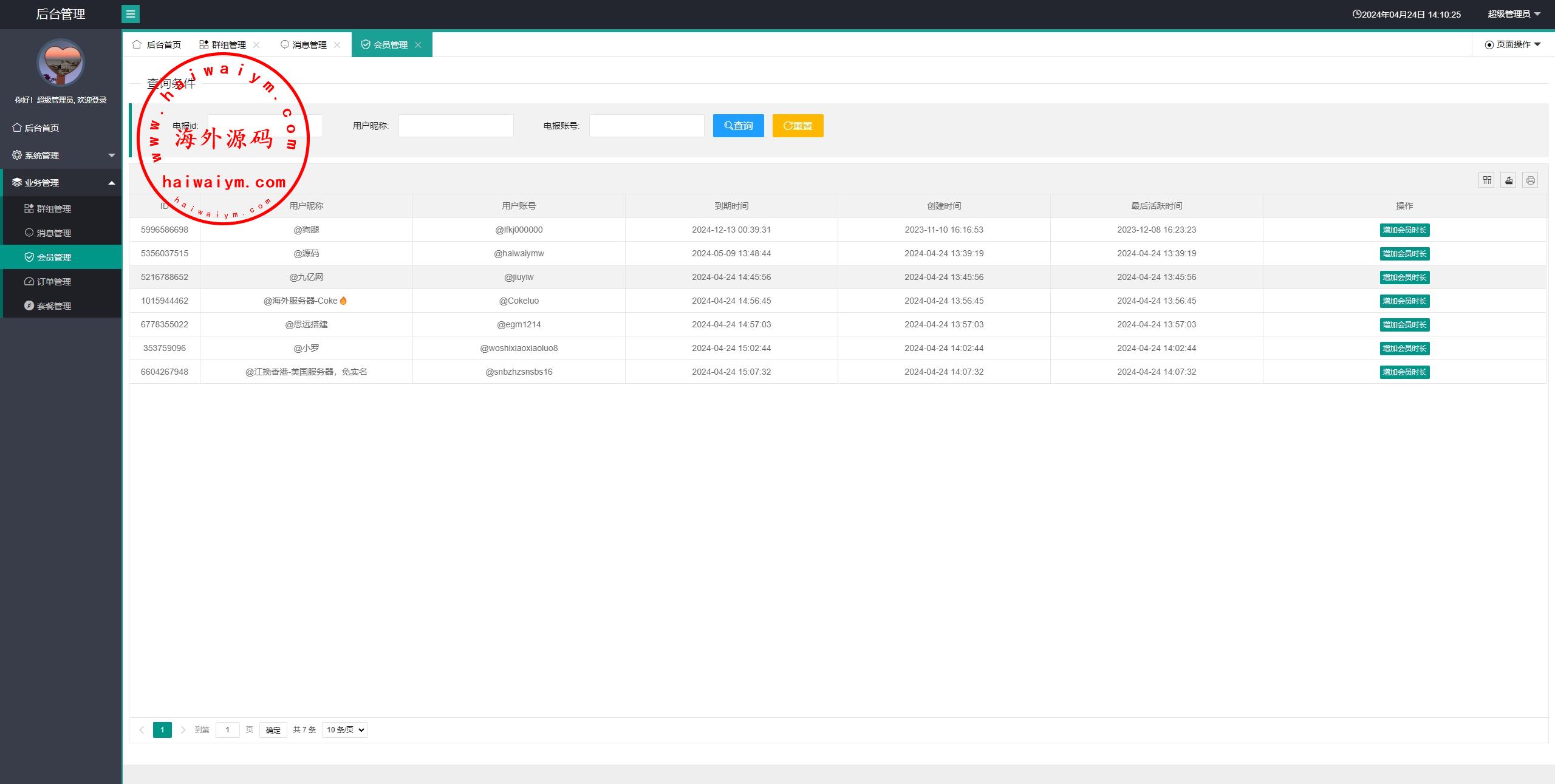Open 群组管理 in the sidebar
Viewport: 1555px width, 784px height.
[x=53, y=208]
